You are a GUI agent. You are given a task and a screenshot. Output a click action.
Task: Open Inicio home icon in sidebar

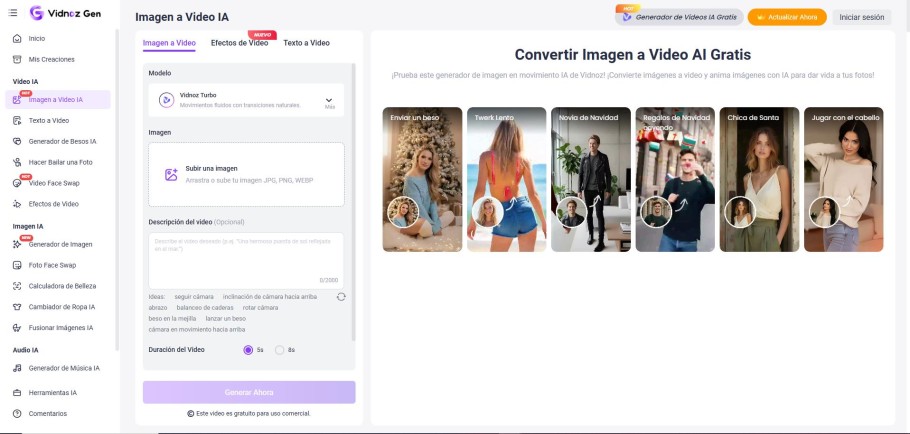click(17, 38)
